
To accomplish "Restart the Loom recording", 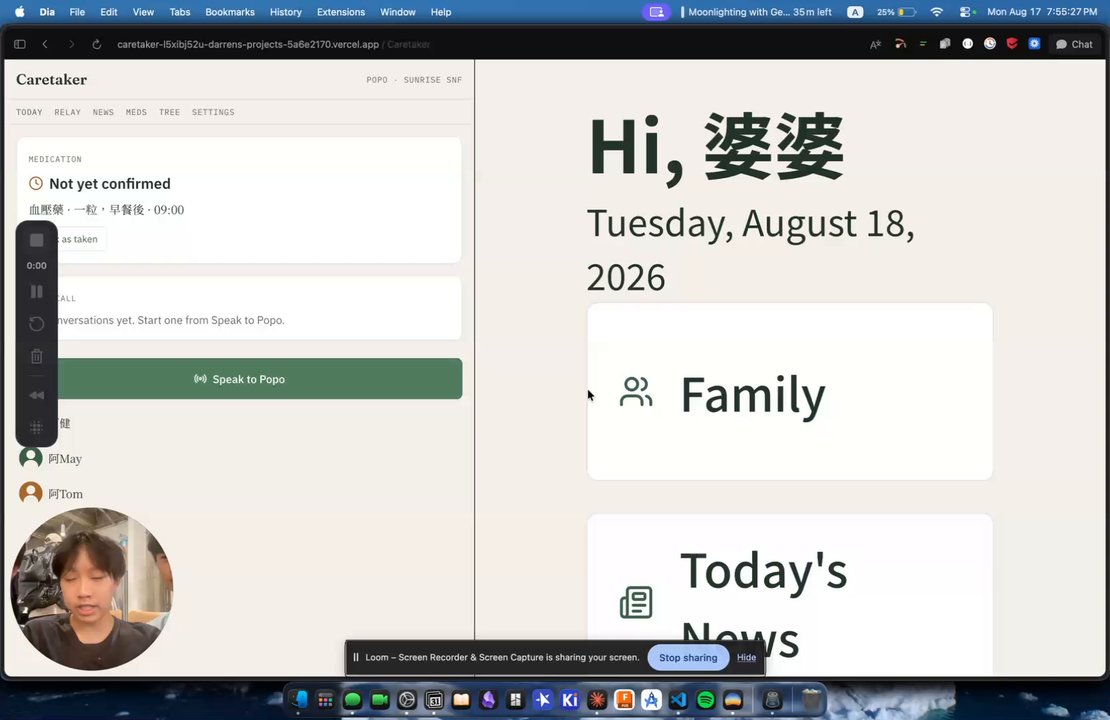I will coord(37,324).
